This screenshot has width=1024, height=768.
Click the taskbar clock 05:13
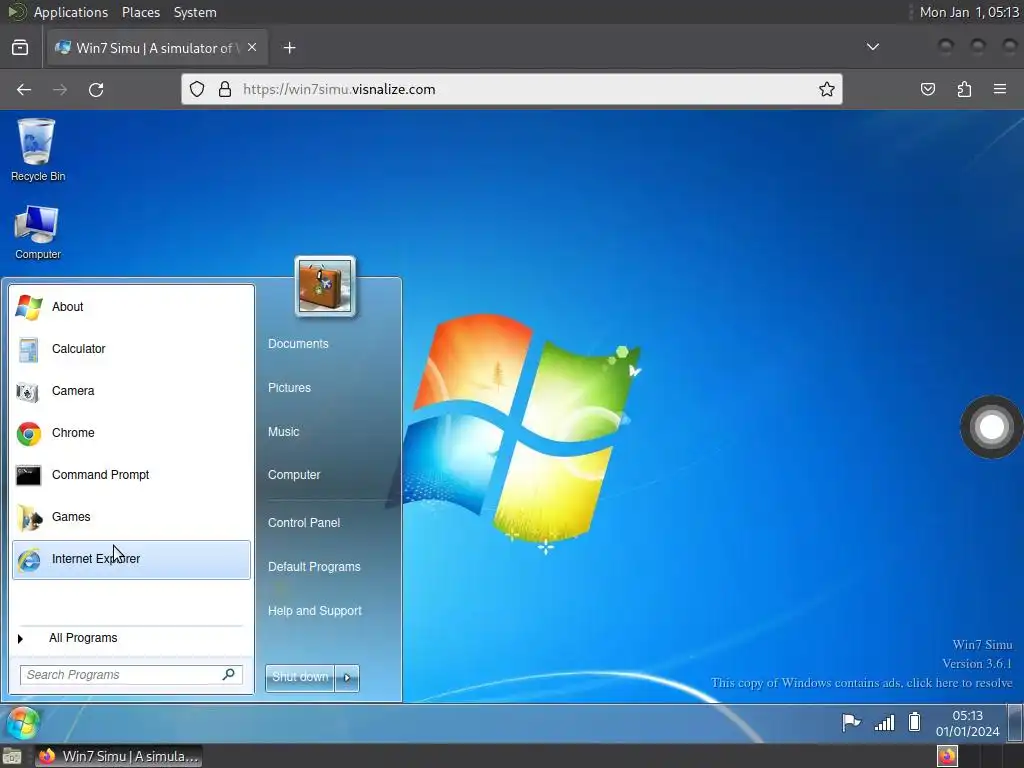[967, 723]
